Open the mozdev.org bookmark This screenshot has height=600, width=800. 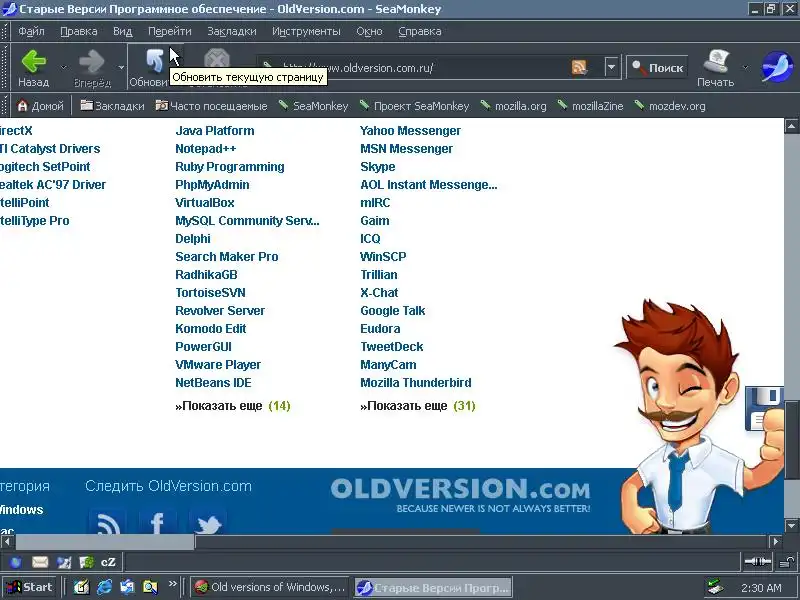pyautogui.click(x=670, y=106)
